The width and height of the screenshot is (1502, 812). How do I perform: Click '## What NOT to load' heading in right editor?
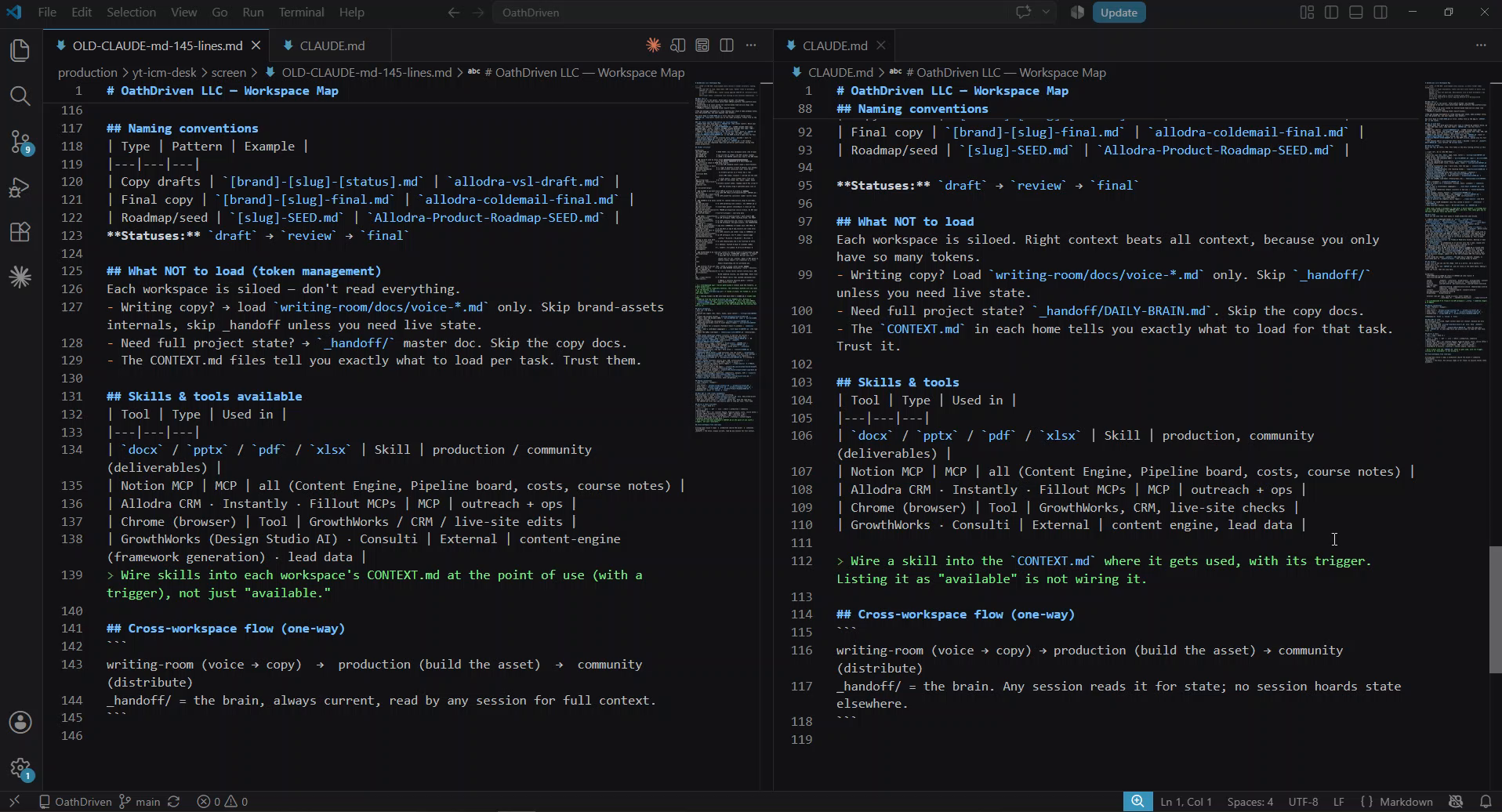[905, 222]
